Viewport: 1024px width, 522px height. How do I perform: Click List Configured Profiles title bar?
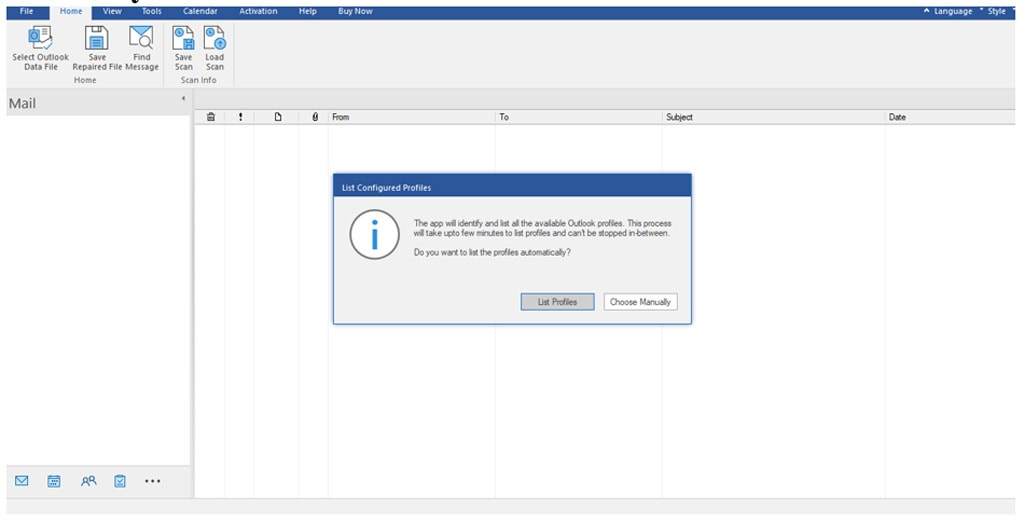(512, 188)
